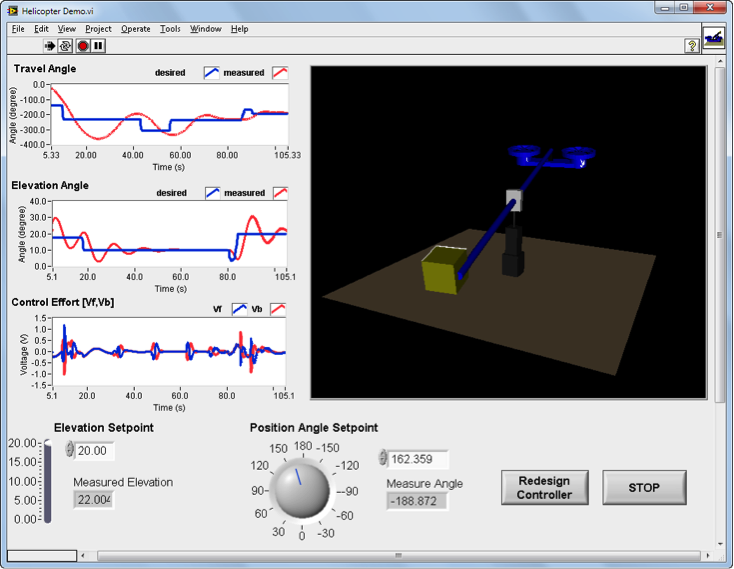Click the Elevation Setpoint numeric input field

95,451
